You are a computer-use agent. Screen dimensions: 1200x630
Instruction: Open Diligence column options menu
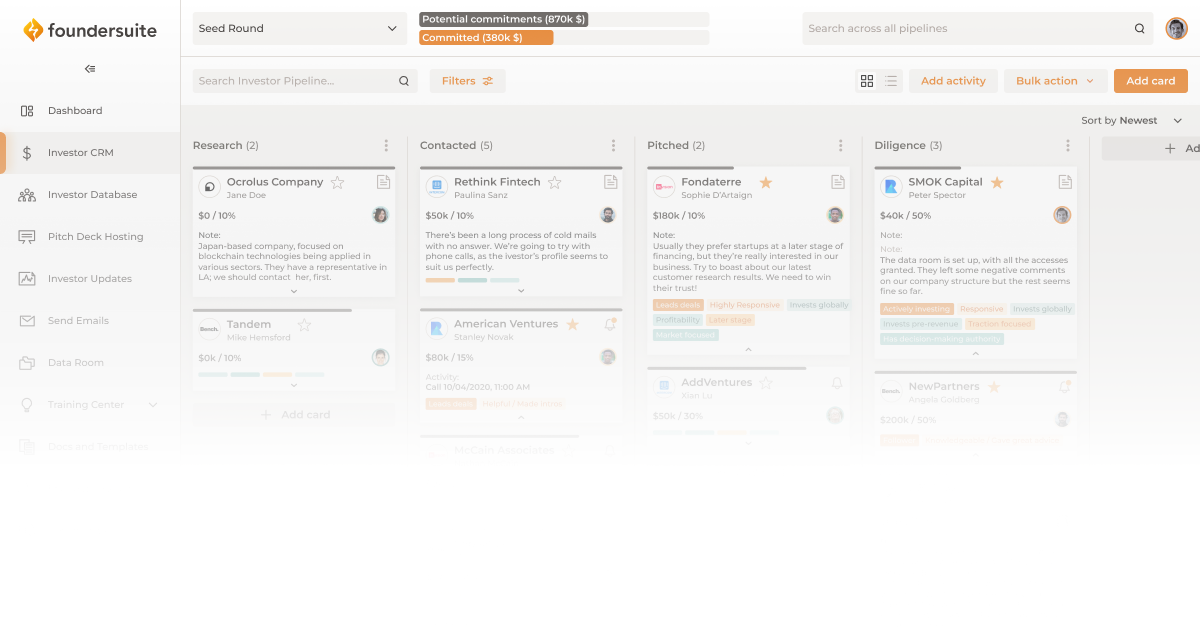click(x=1068, y=146)
